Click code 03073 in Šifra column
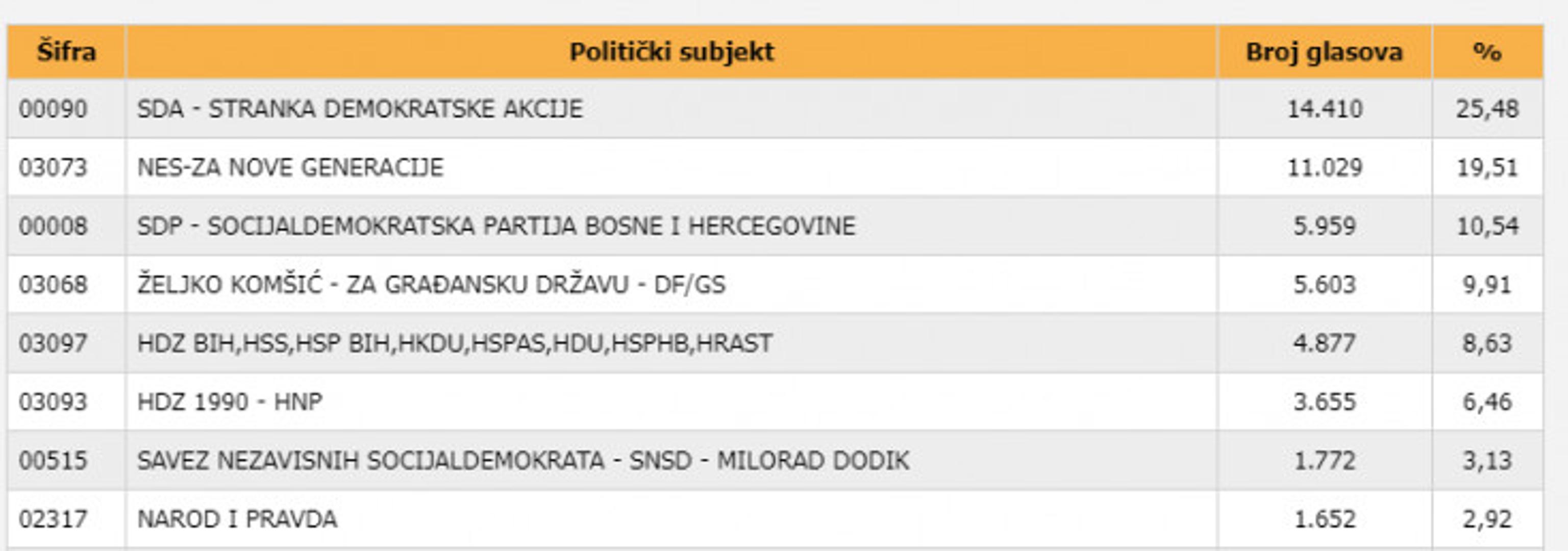This screenshot has height=551, width=1568. coord(53,167)
